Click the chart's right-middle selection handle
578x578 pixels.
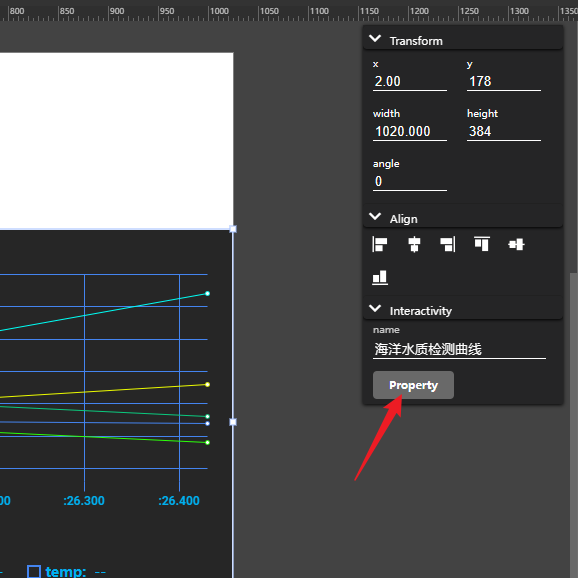pyautogui.click(x=233, y=422)
